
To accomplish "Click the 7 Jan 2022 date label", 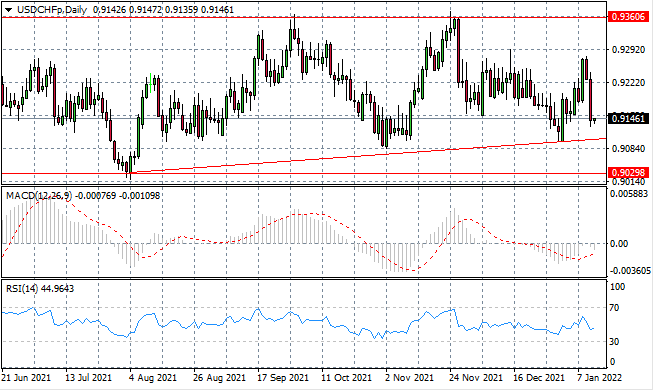I will (x=599, y=378).
